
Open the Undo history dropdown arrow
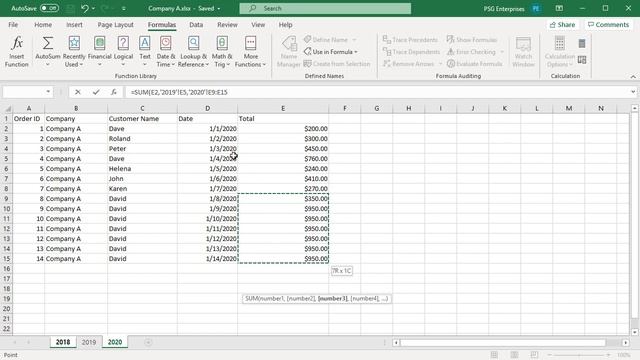[x=93, y=8]
